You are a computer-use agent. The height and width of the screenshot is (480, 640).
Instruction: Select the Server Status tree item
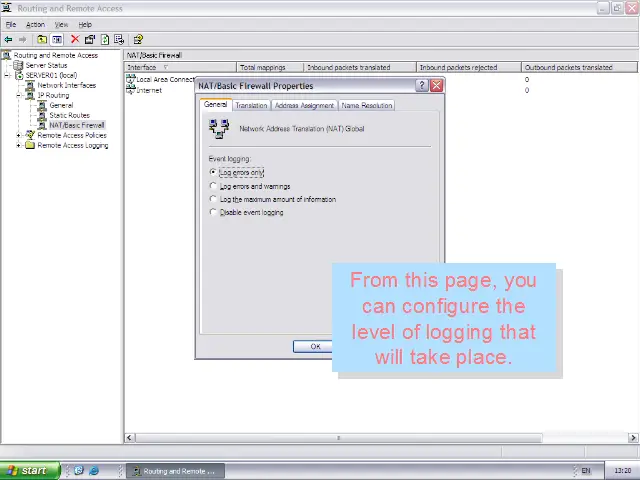click(46, 65)
